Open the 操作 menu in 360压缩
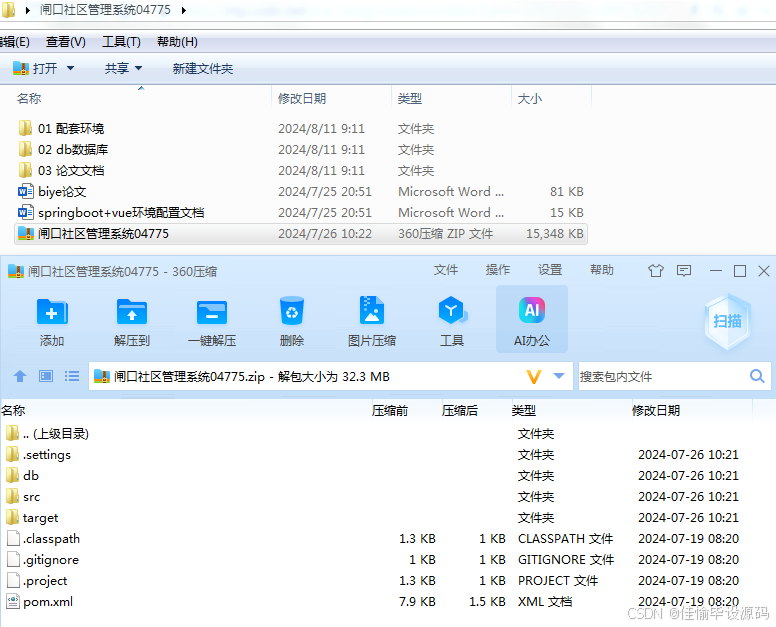This screenshot has height=627, width=776. [498, 270]
